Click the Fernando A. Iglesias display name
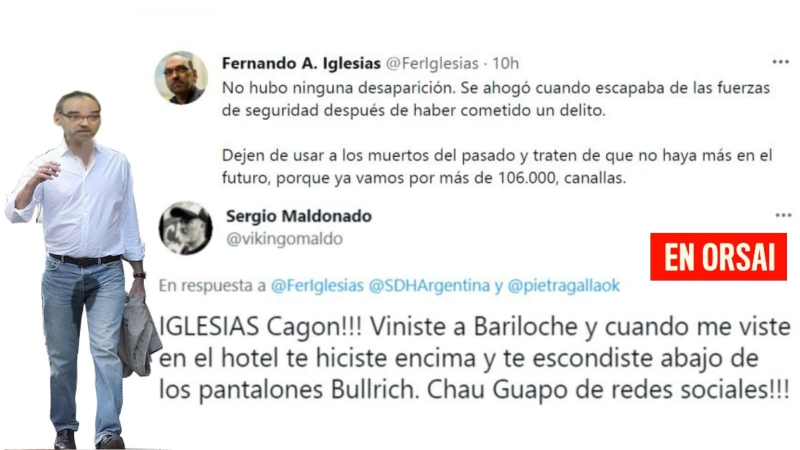 pyautogui.click(x=301, y=63)
